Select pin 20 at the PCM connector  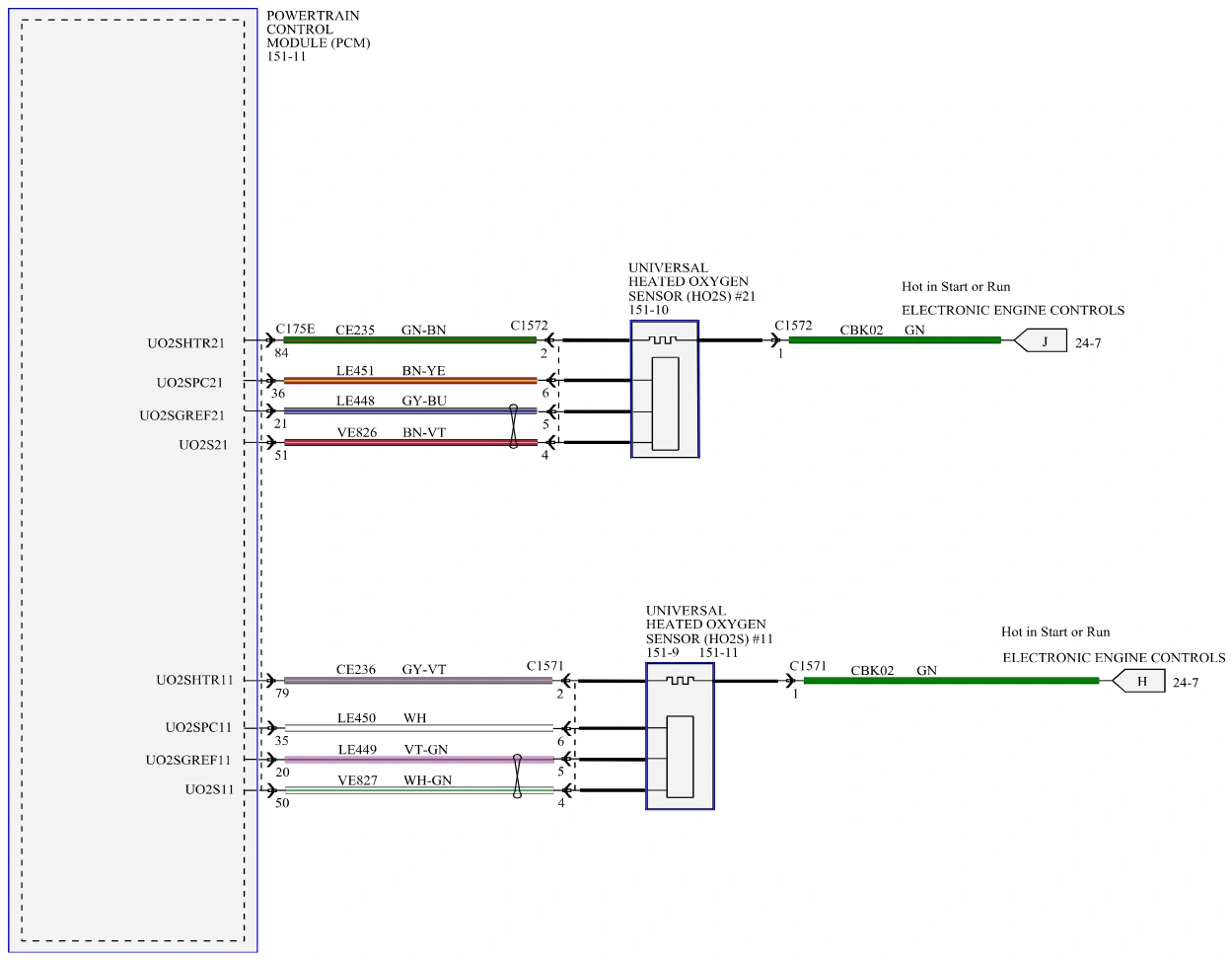[282, 772]
